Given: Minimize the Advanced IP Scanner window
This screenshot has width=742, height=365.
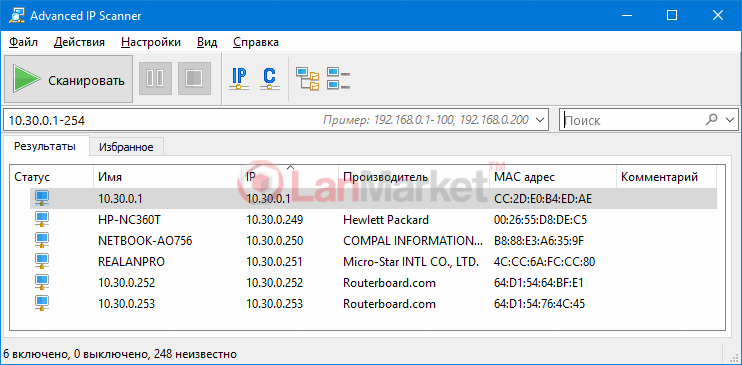Looking at the screenshot, I should click(x=628, y=15).
